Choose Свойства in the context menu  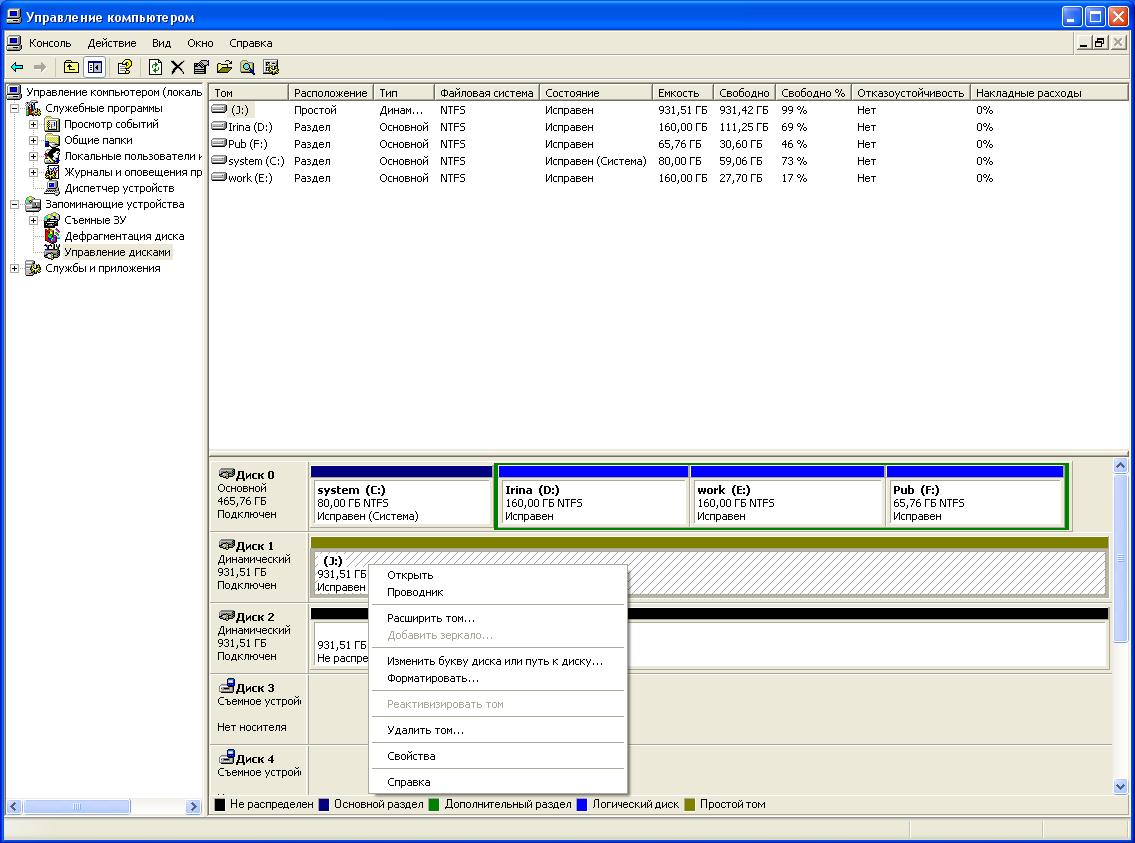point(497,756)
